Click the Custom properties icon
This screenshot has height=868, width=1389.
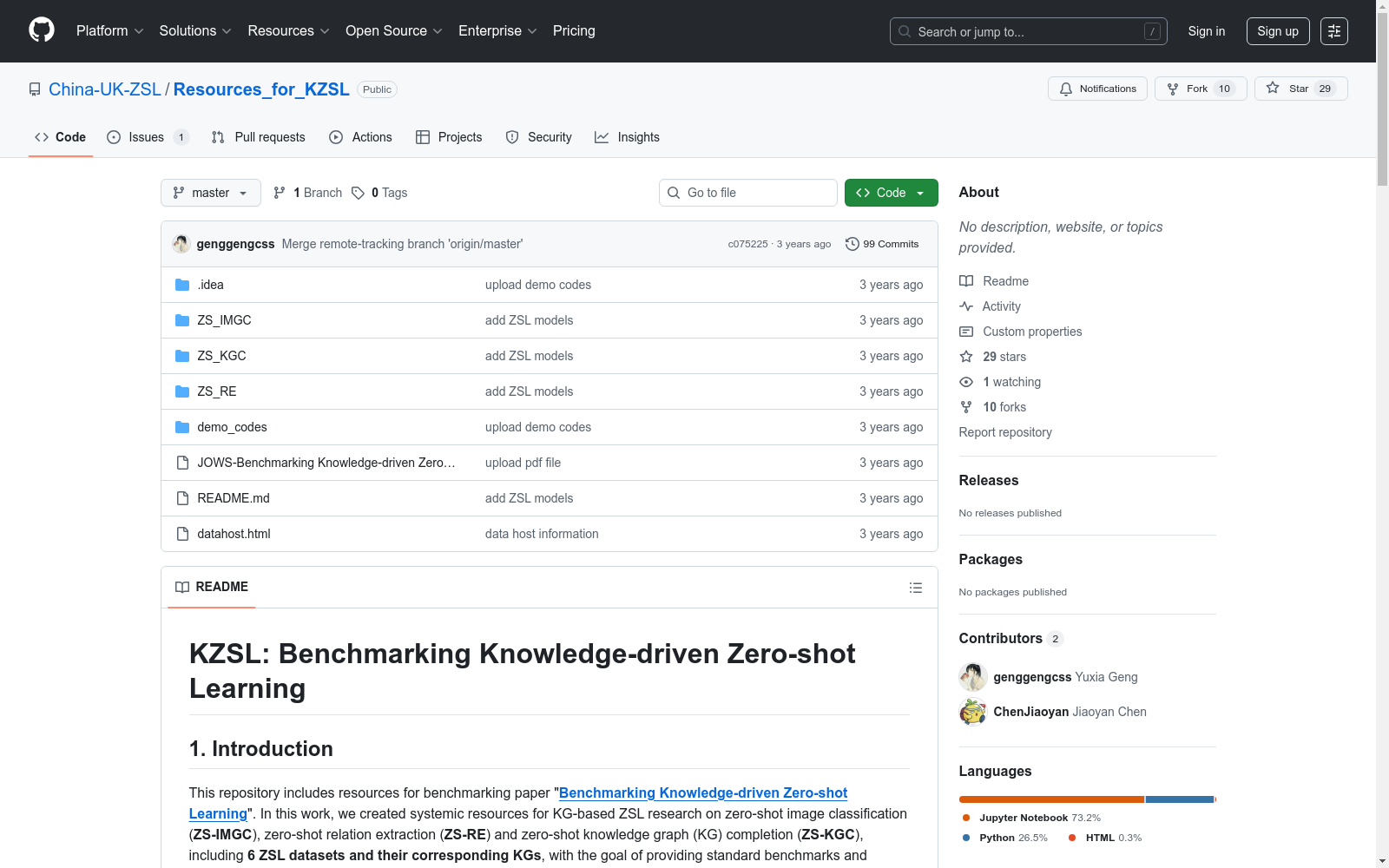pyautogui.click(x=966, y=332)
